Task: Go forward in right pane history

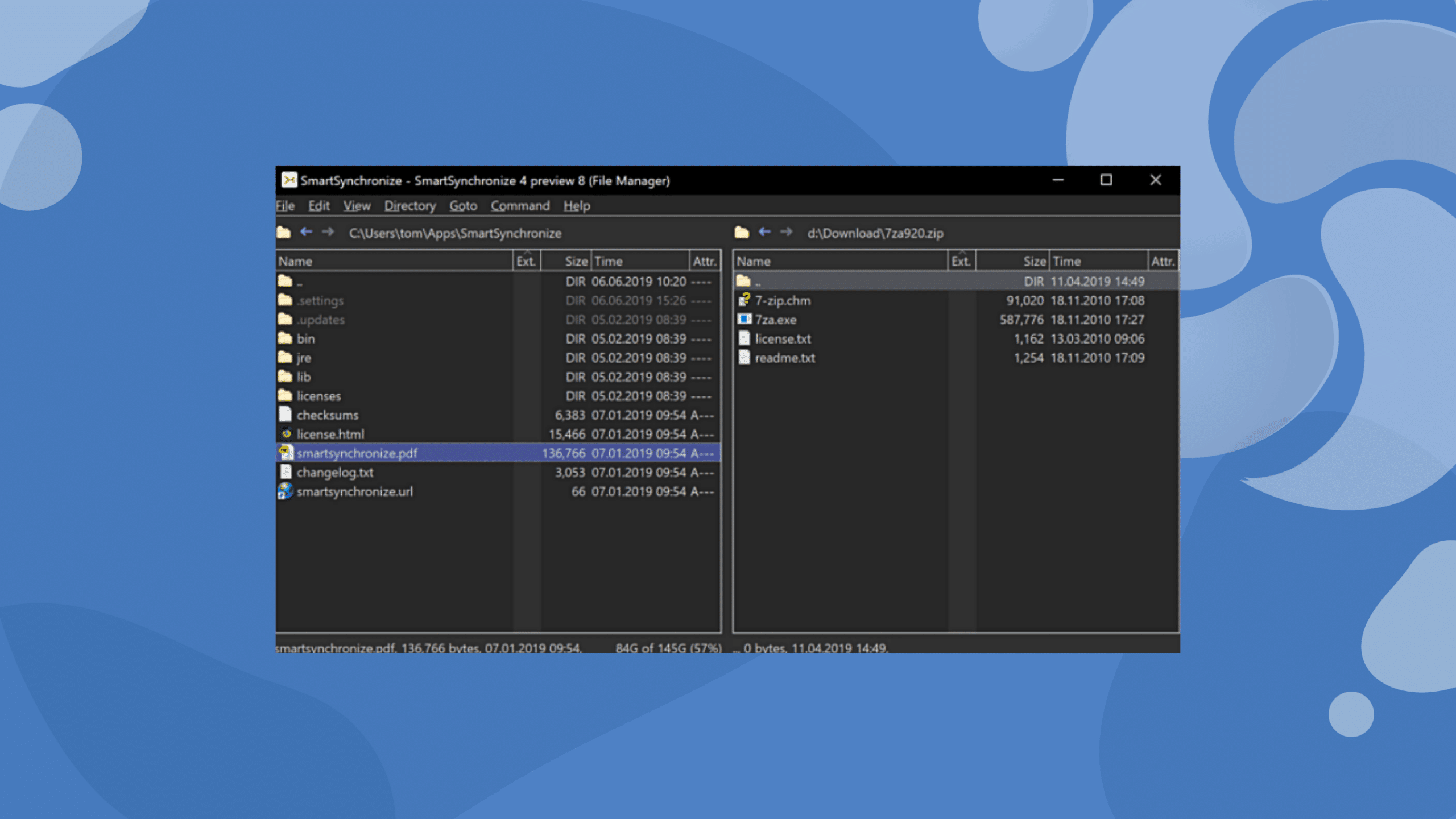Action: pos(786,232)
